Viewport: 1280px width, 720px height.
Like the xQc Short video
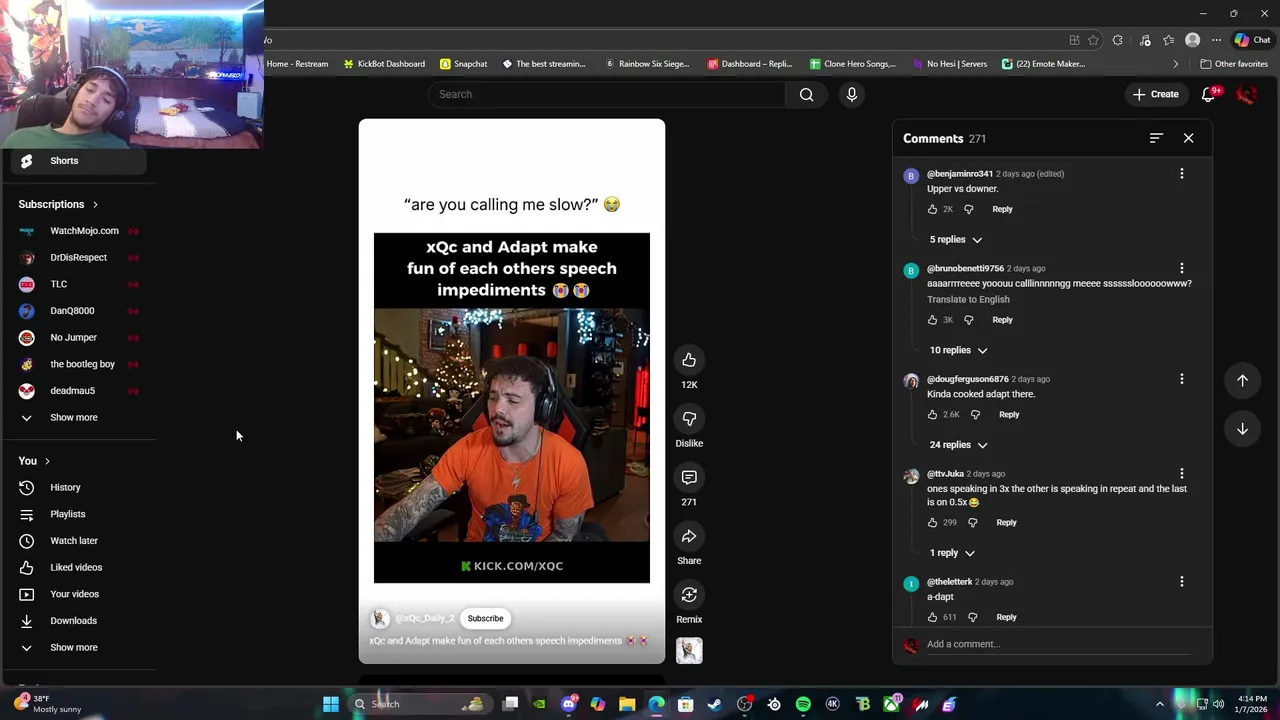point(689,360)
